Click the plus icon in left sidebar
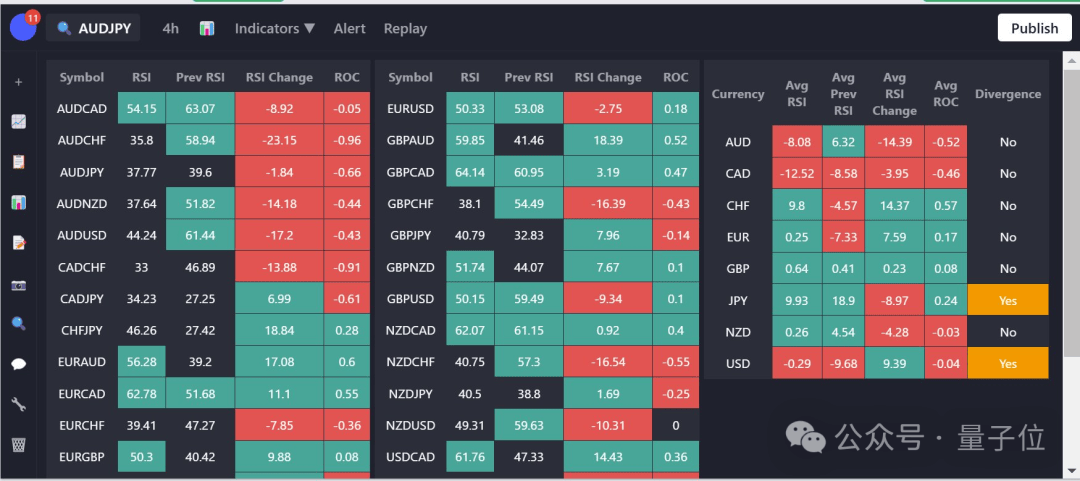The width and height of the screenshot is (1080, 481). tap(19, 82)
